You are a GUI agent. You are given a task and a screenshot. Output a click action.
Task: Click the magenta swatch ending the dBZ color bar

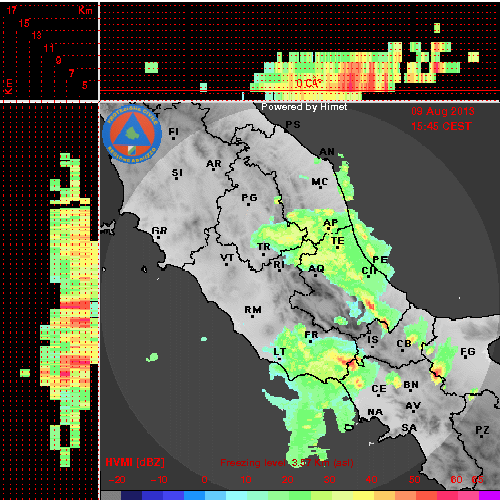489,495
